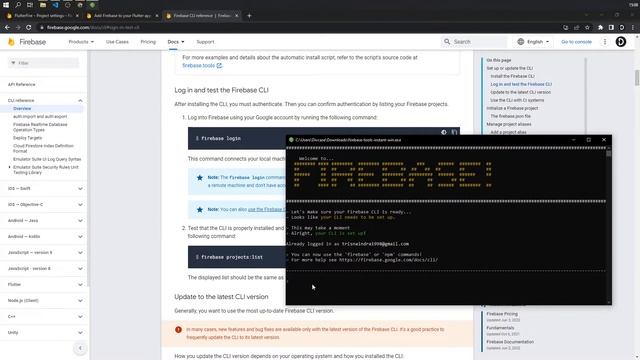640x360 pixels.
Task: Jump to Update to the latest CLI version
Action: pos(520,92)
